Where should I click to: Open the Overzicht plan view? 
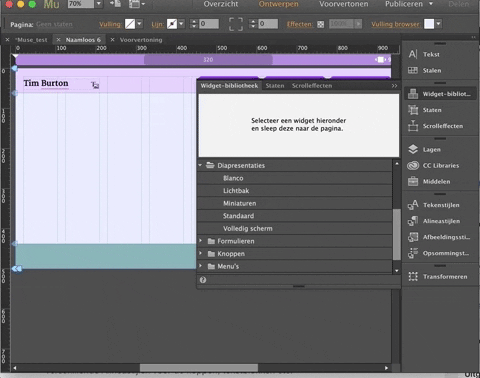click(x=221, y=4)
